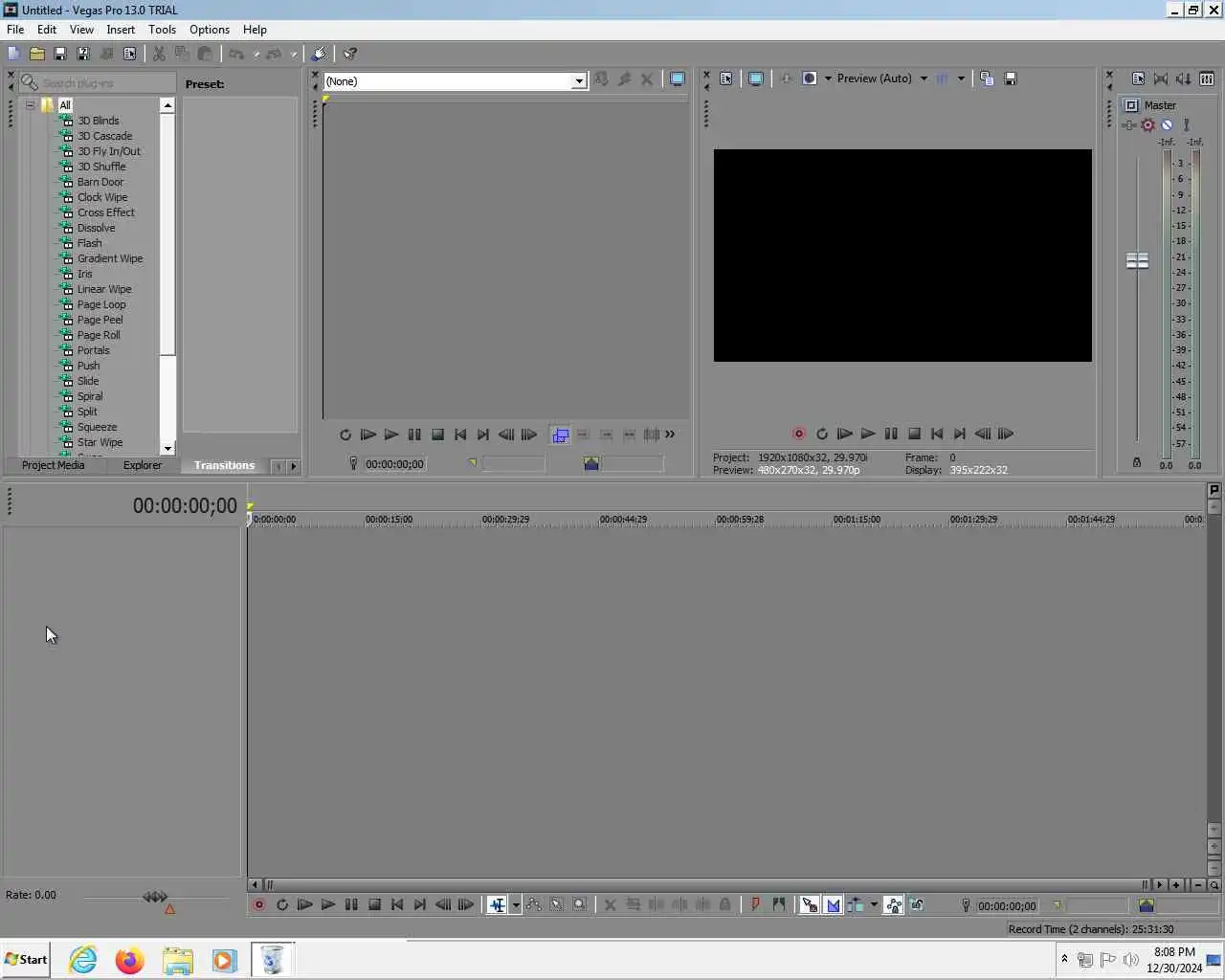Expand more trimmer transport buttons chevron

click(x=670, y=434)
